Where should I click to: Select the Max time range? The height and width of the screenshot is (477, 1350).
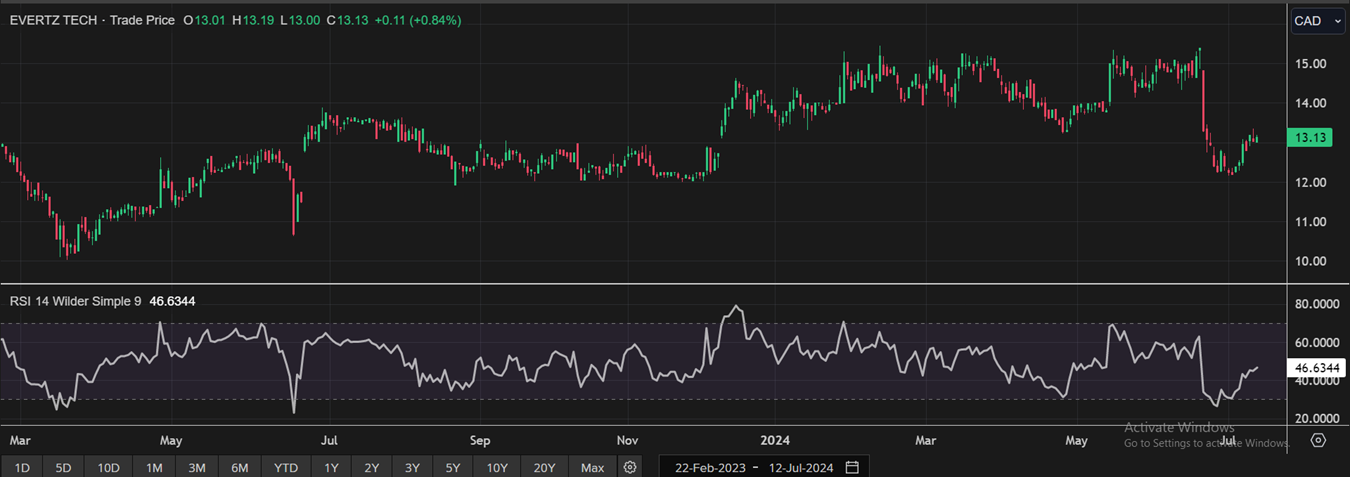(592, 467)
